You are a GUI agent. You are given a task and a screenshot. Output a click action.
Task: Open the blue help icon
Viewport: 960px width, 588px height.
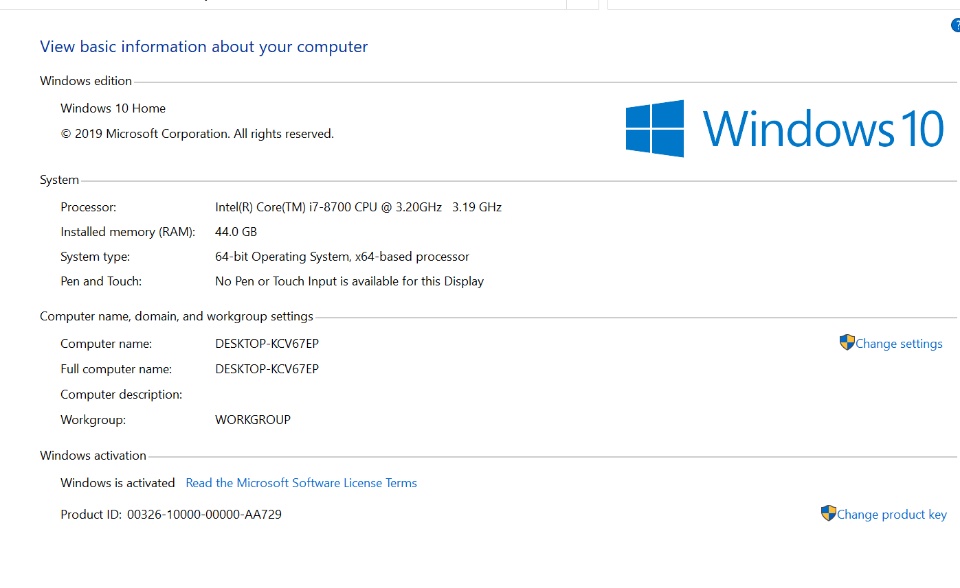point(956,25)
